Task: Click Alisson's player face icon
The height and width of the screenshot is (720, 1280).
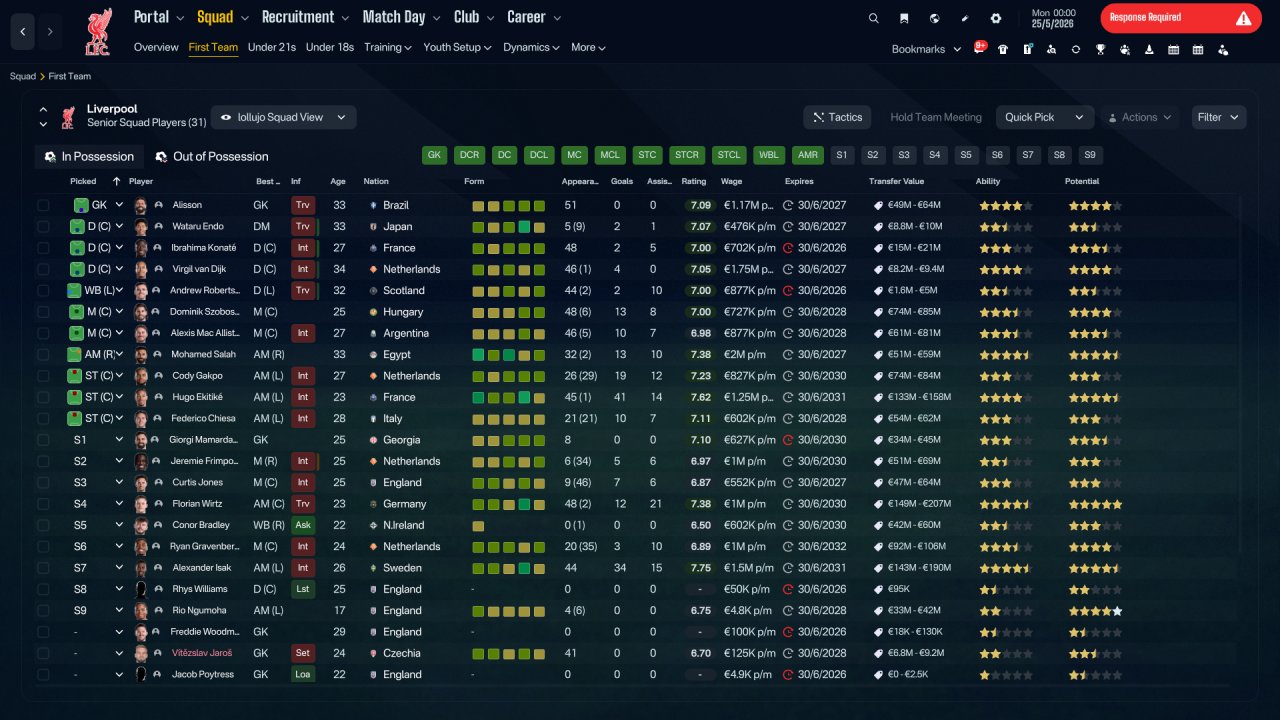Action: pos(141,205)
